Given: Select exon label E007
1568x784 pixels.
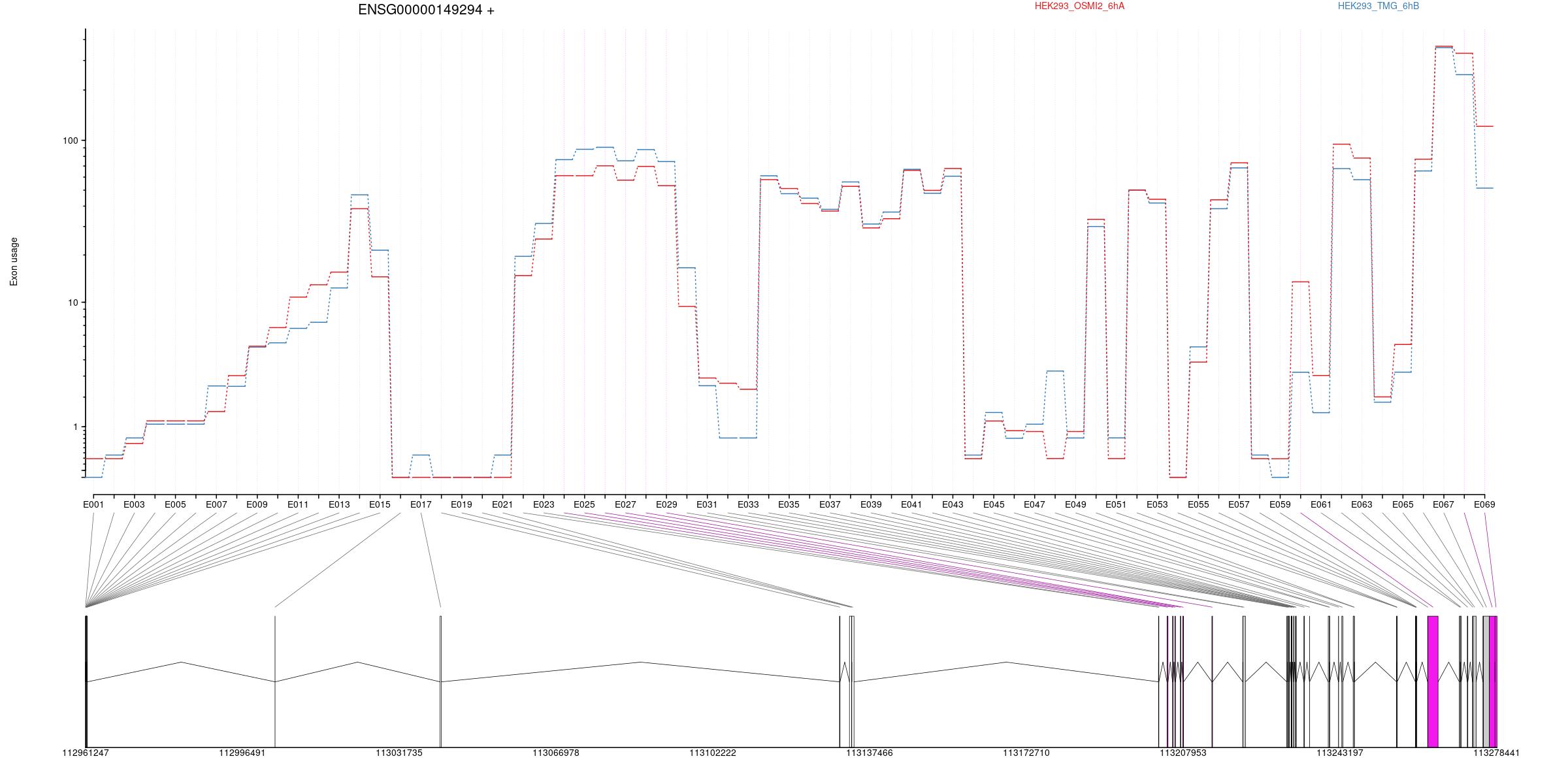Looking at the screenshot, I should click(216, 504).
